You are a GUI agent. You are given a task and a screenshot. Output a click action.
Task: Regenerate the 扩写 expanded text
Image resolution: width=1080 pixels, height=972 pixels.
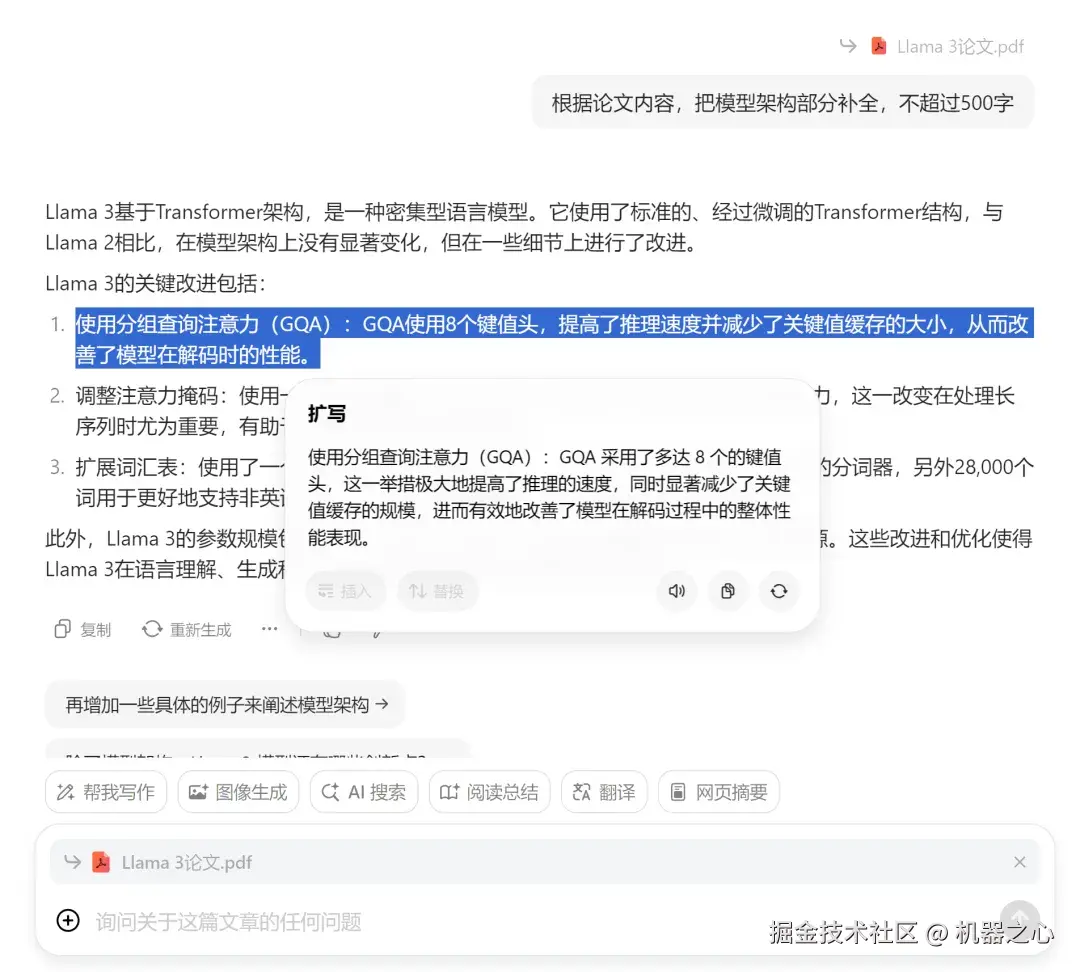tap(779, 591)
